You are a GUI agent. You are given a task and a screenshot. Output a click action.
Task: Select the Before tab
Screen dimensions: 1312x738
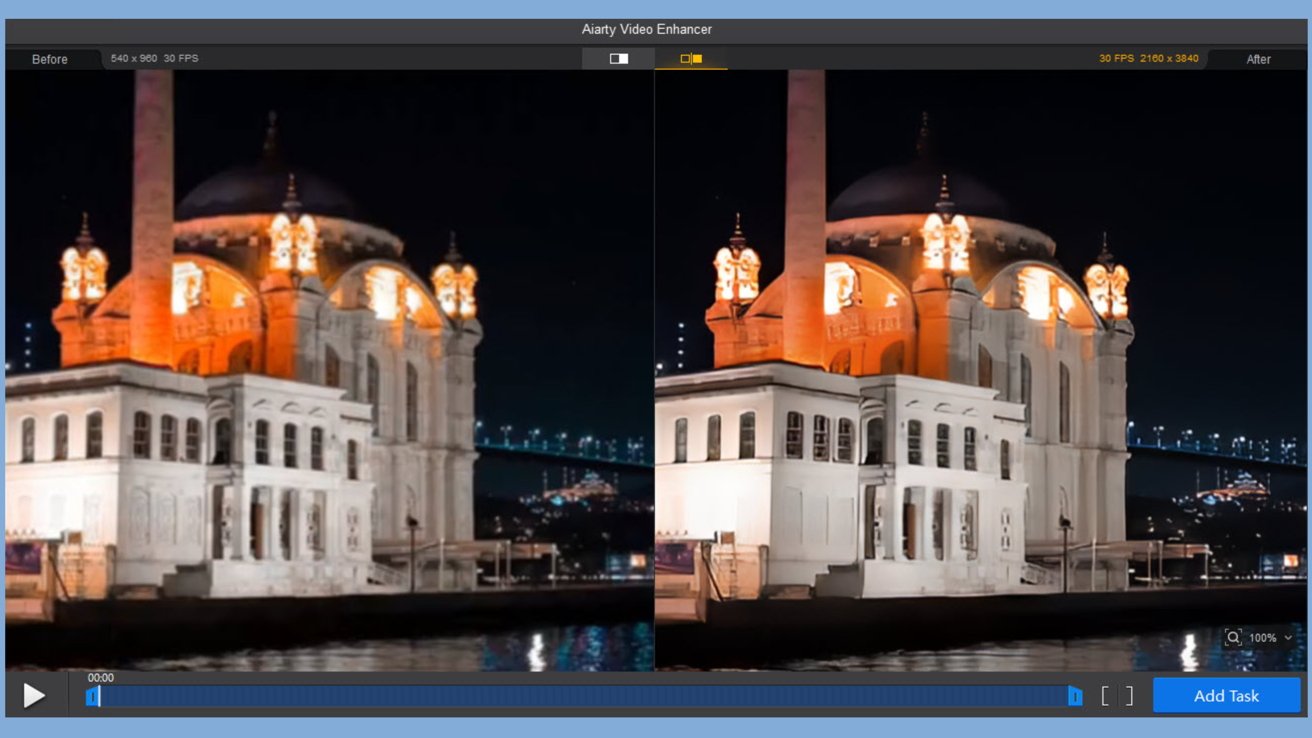pyautogui.click(x=50, y=59)
